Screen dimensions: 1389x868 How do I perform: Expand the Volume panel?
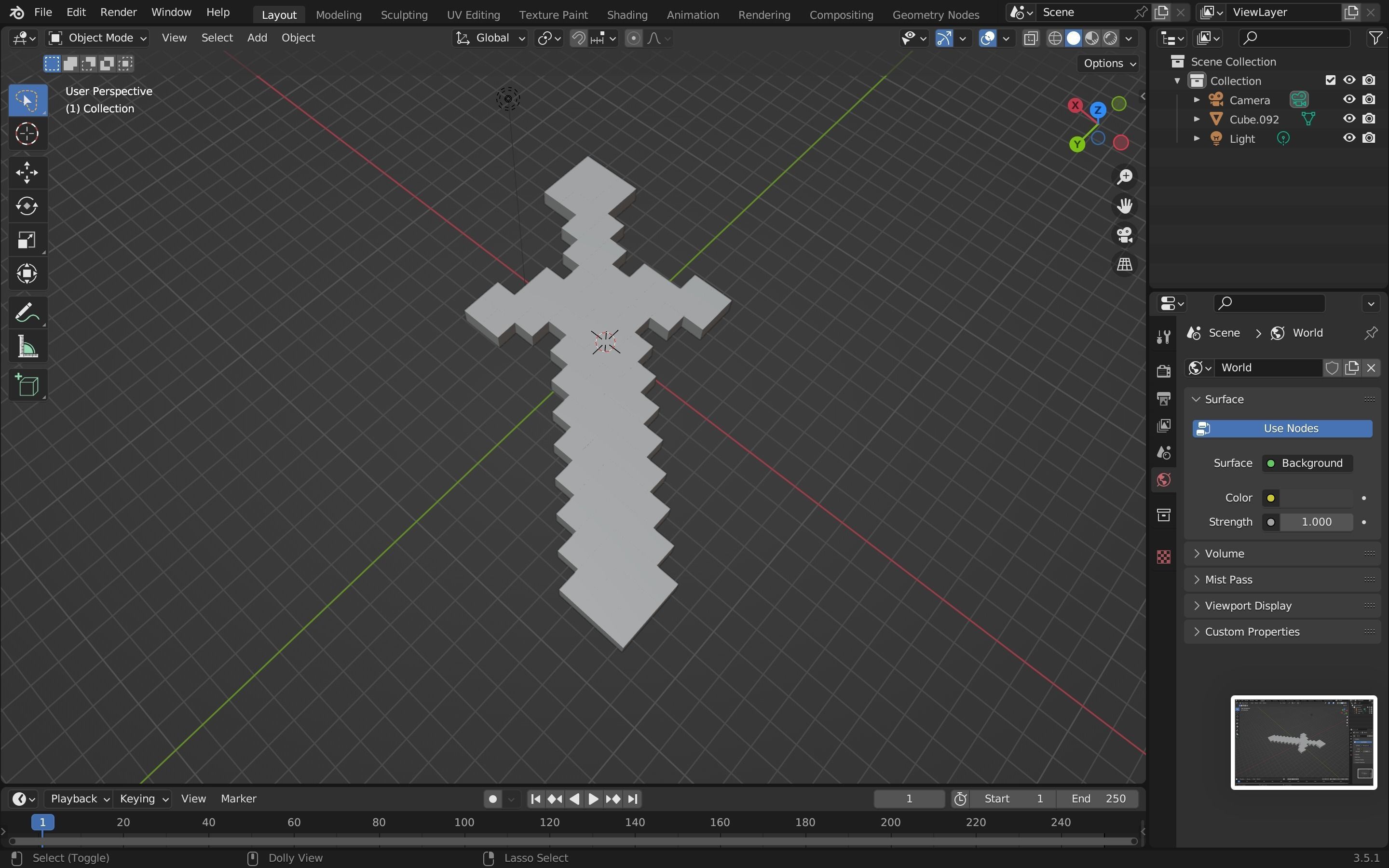pos(1282,554)
